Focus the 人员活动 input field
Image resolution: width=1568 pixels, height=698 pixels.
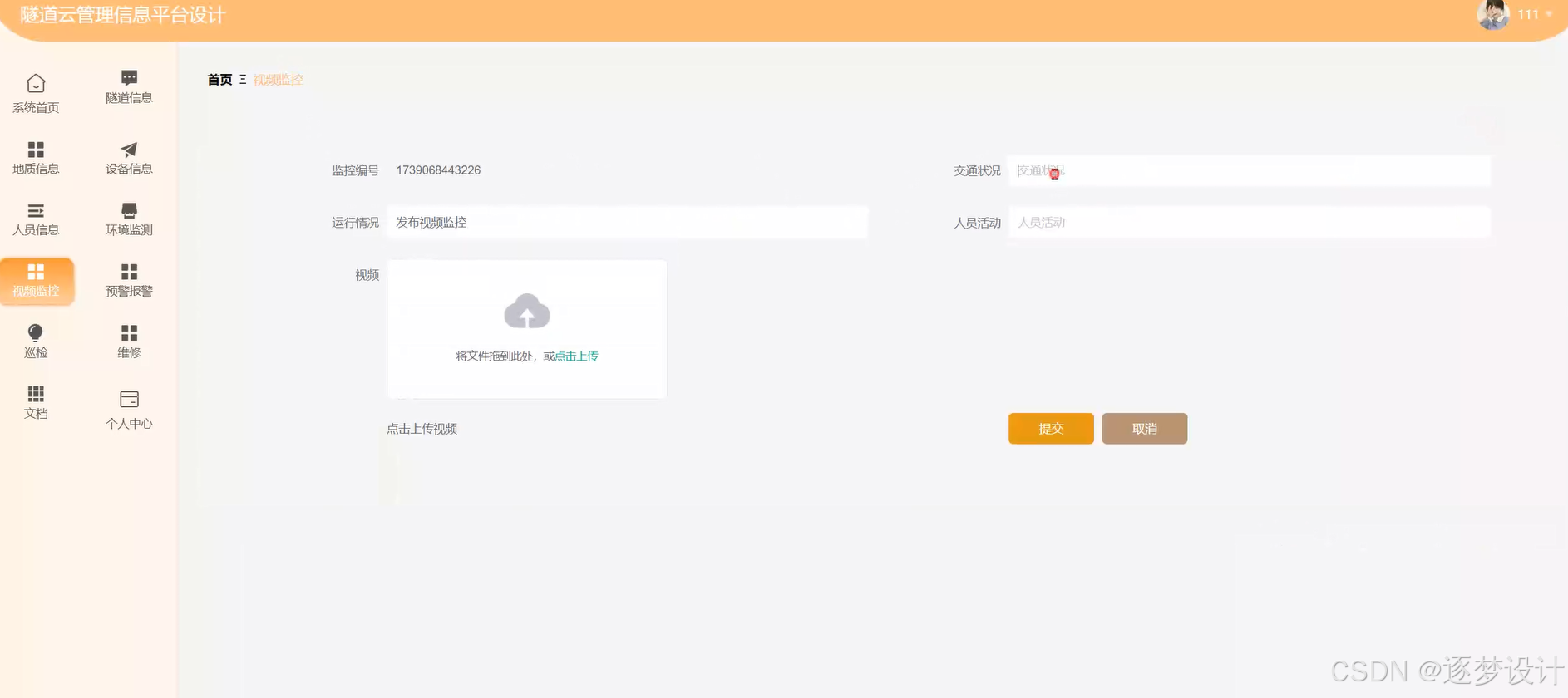(x=1250, y=223)
